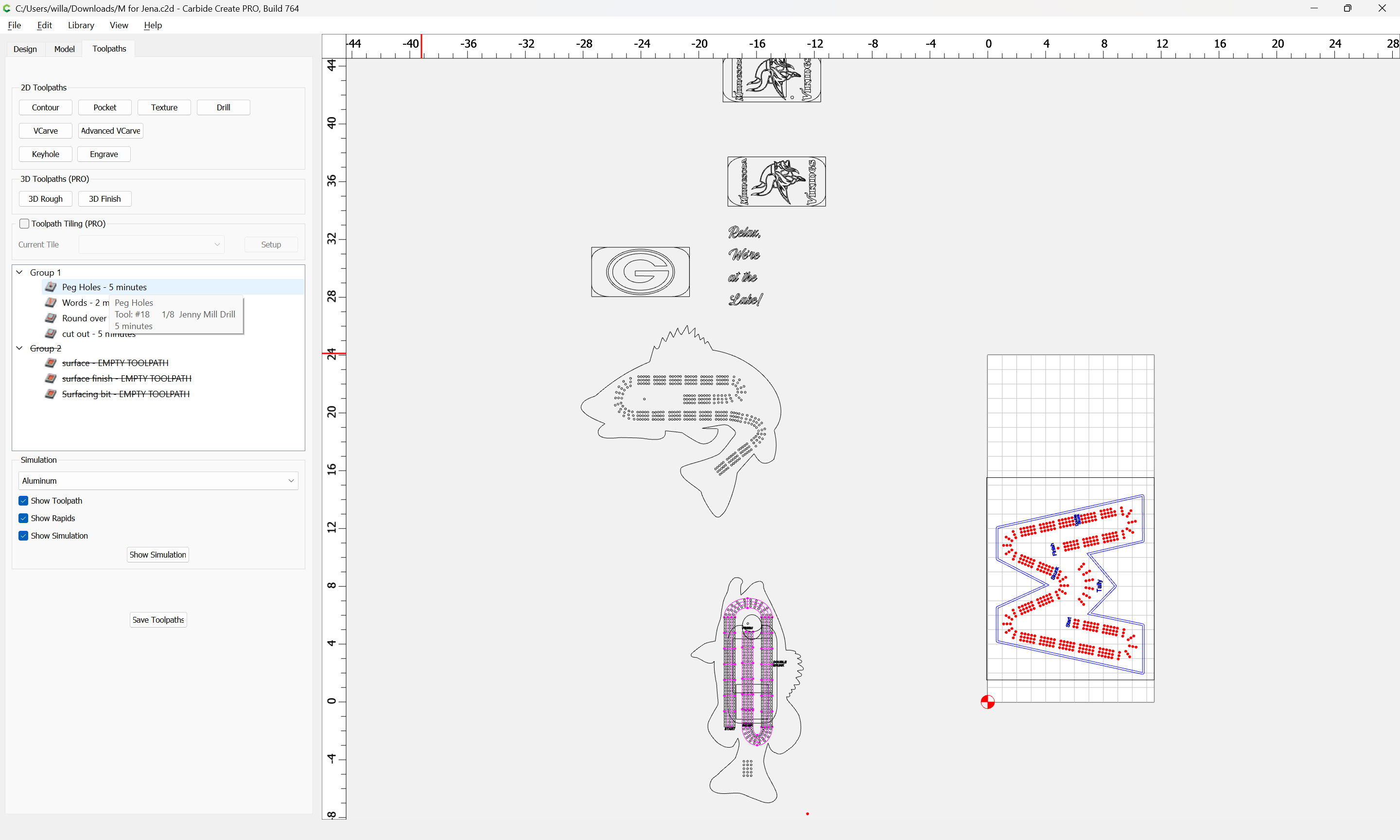Image resolution: width=1400 pixels, height=840 pixels.
Task: Click the surface finish toolpath icon
Action: pyautogui.click(x=51, y=378)
